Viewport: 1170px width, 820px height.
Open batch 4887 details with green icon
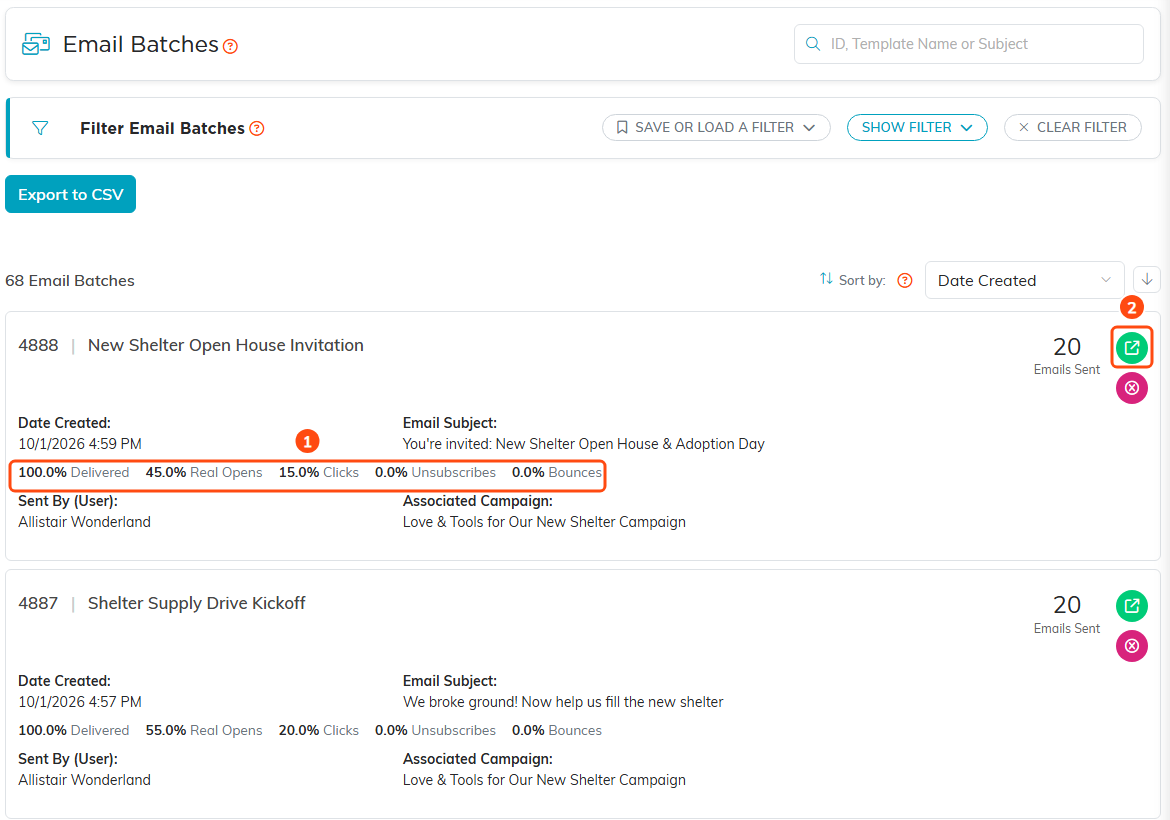click(1132, 605)
